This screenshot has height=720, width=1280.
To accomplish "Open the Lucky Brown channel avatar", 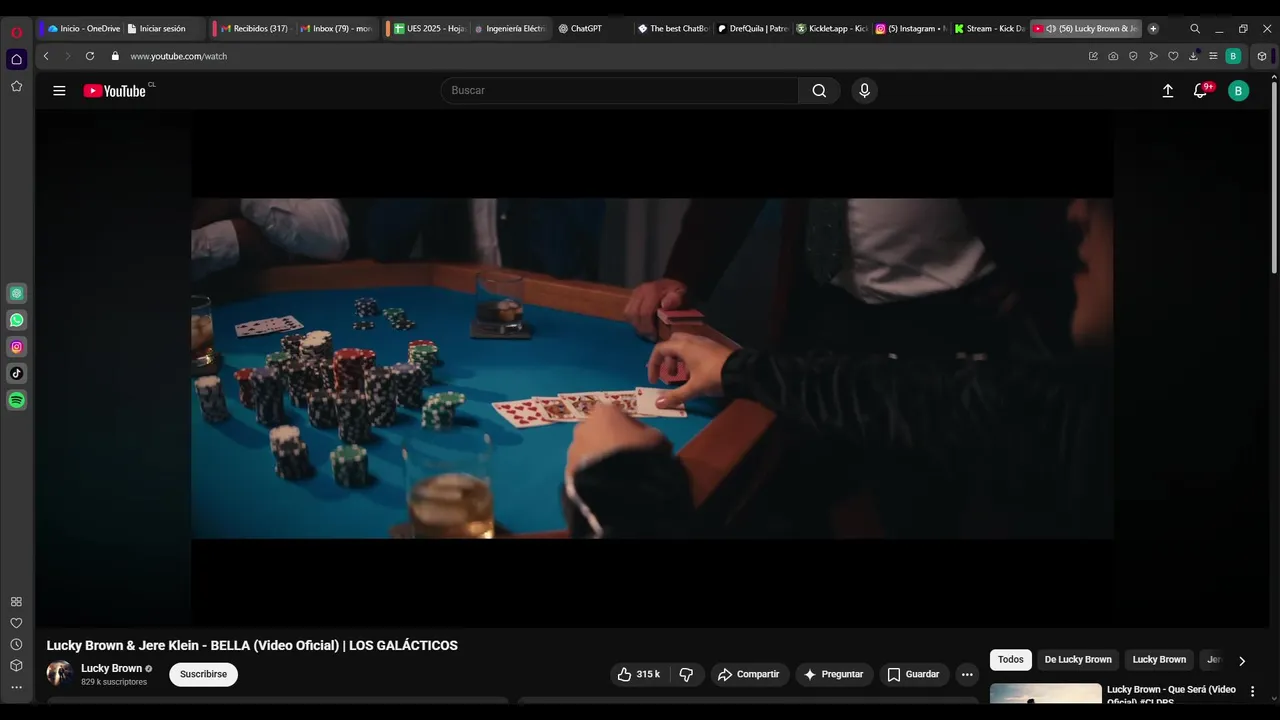I will 59,673.
